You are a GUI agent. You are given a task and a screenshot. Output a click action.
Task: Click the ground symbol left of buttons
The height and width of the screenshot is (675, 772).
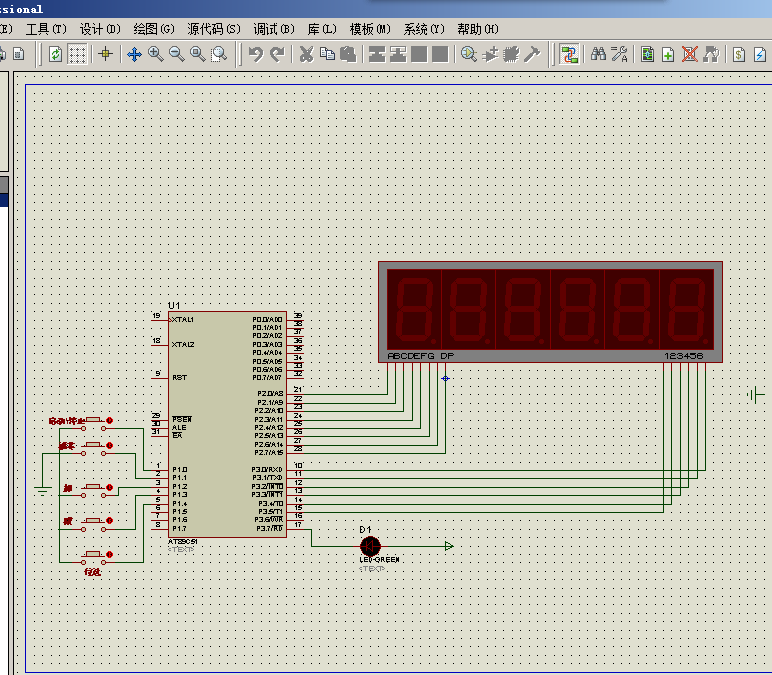pyautogui.click(x=43, y=490)
